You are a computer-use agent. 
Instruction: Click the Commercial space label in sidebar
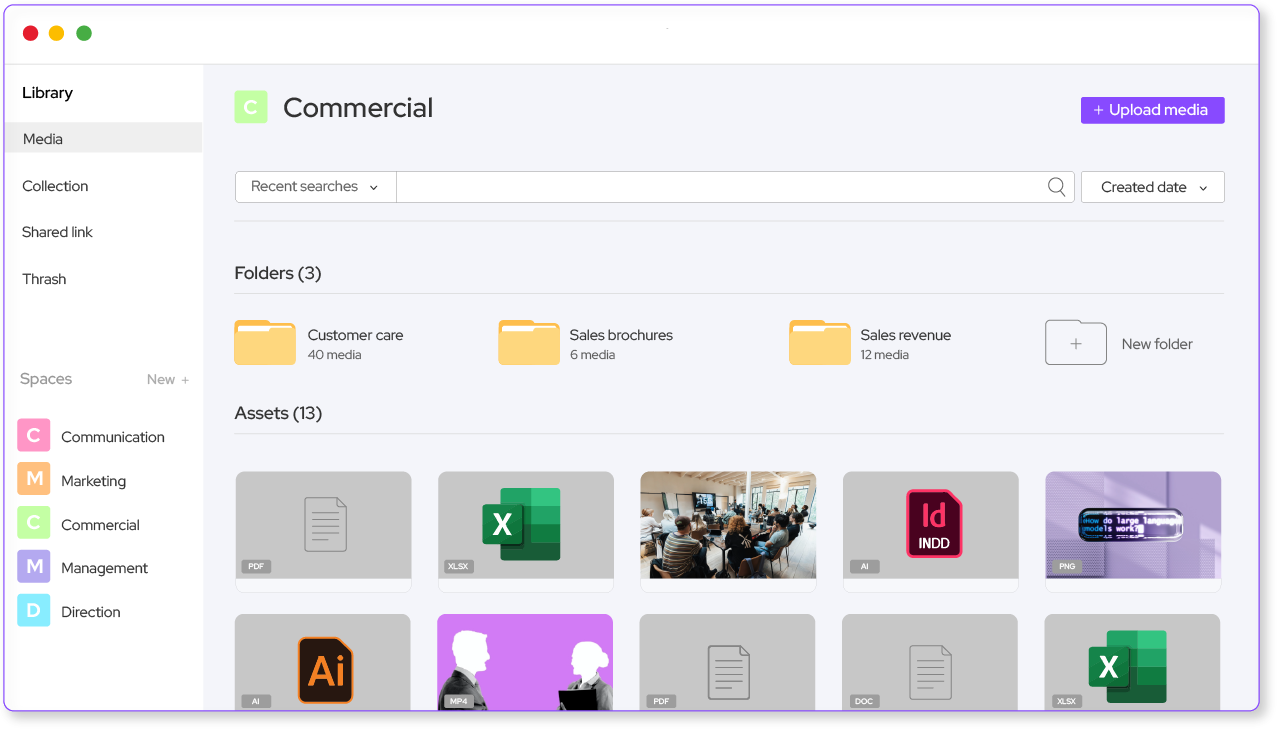point(100,525)
